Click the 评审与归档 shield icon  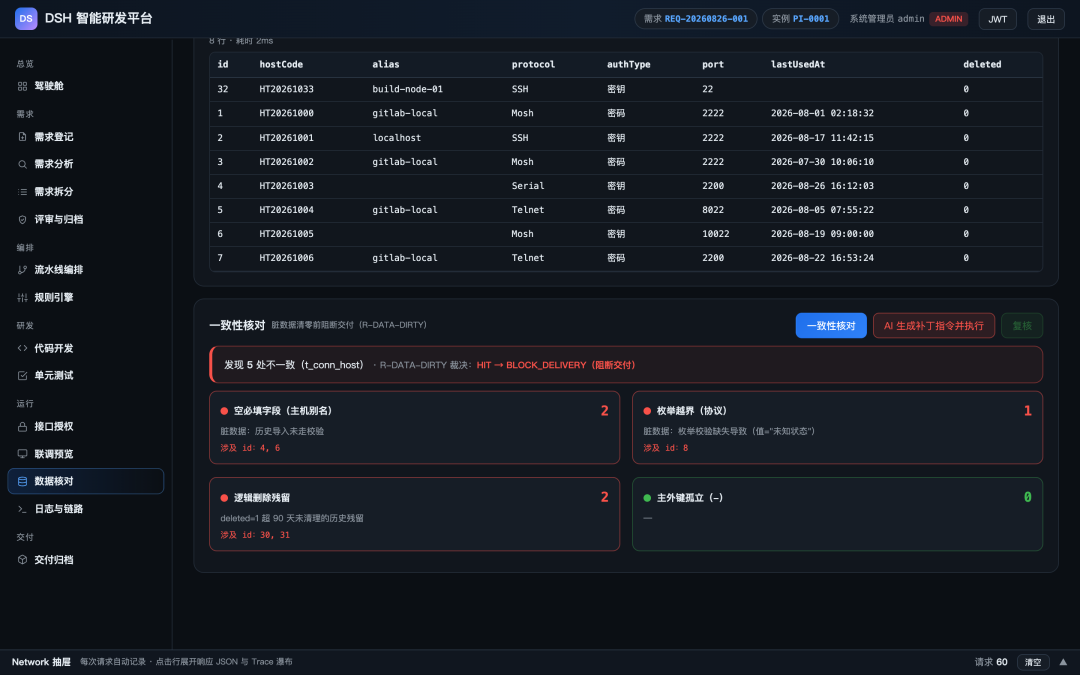[22, 219]
